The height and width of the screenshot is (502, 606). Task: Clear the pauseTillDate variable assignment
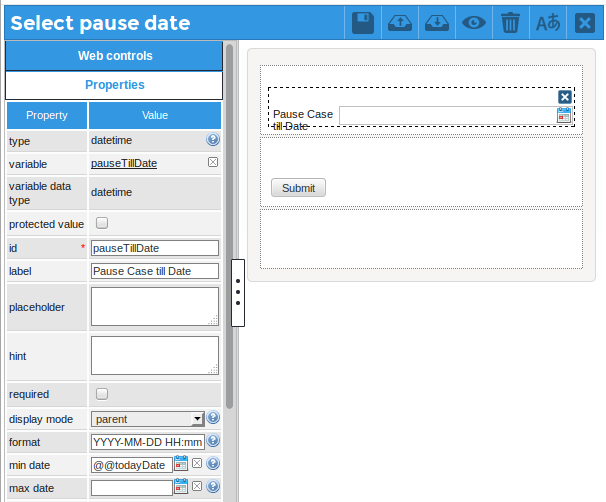pyautogui.click(x=213, y=163)
